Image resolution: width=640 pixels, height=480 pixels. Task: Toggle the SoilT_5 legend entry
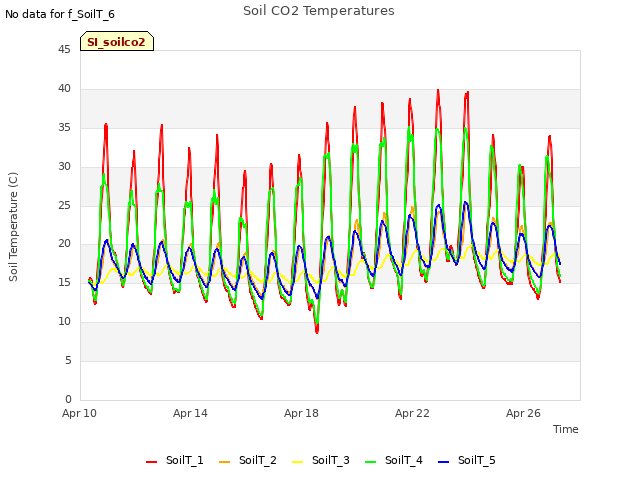467,460
